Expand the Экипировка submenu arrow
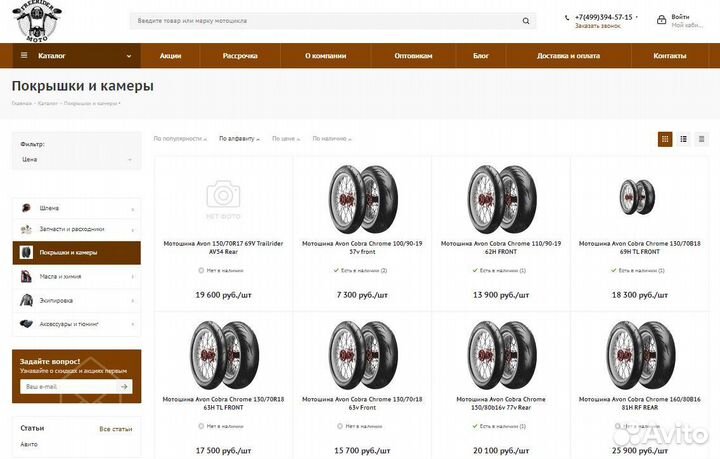Image resolution: width=720 pixels, height=459 pixels. pos(133,301)
